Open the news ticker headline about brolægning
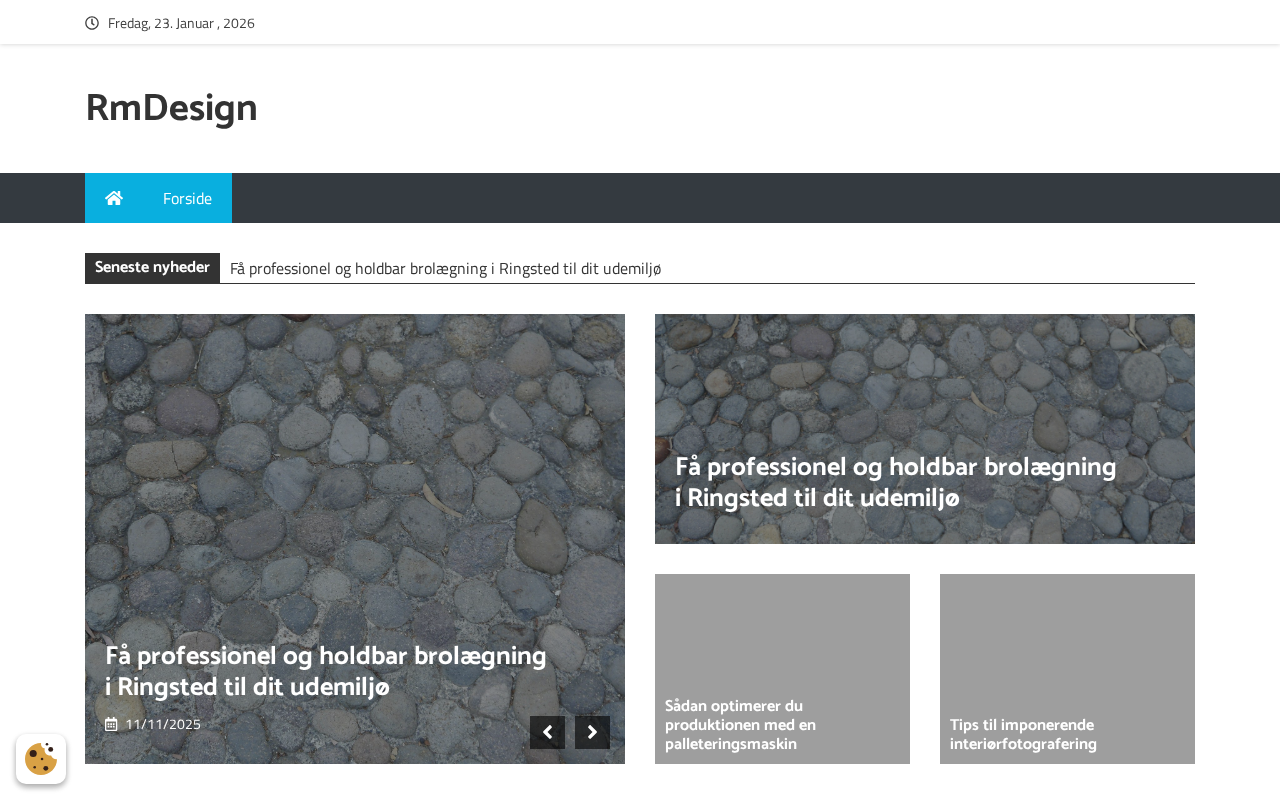 pyautogui.click(x=445, y=268)
